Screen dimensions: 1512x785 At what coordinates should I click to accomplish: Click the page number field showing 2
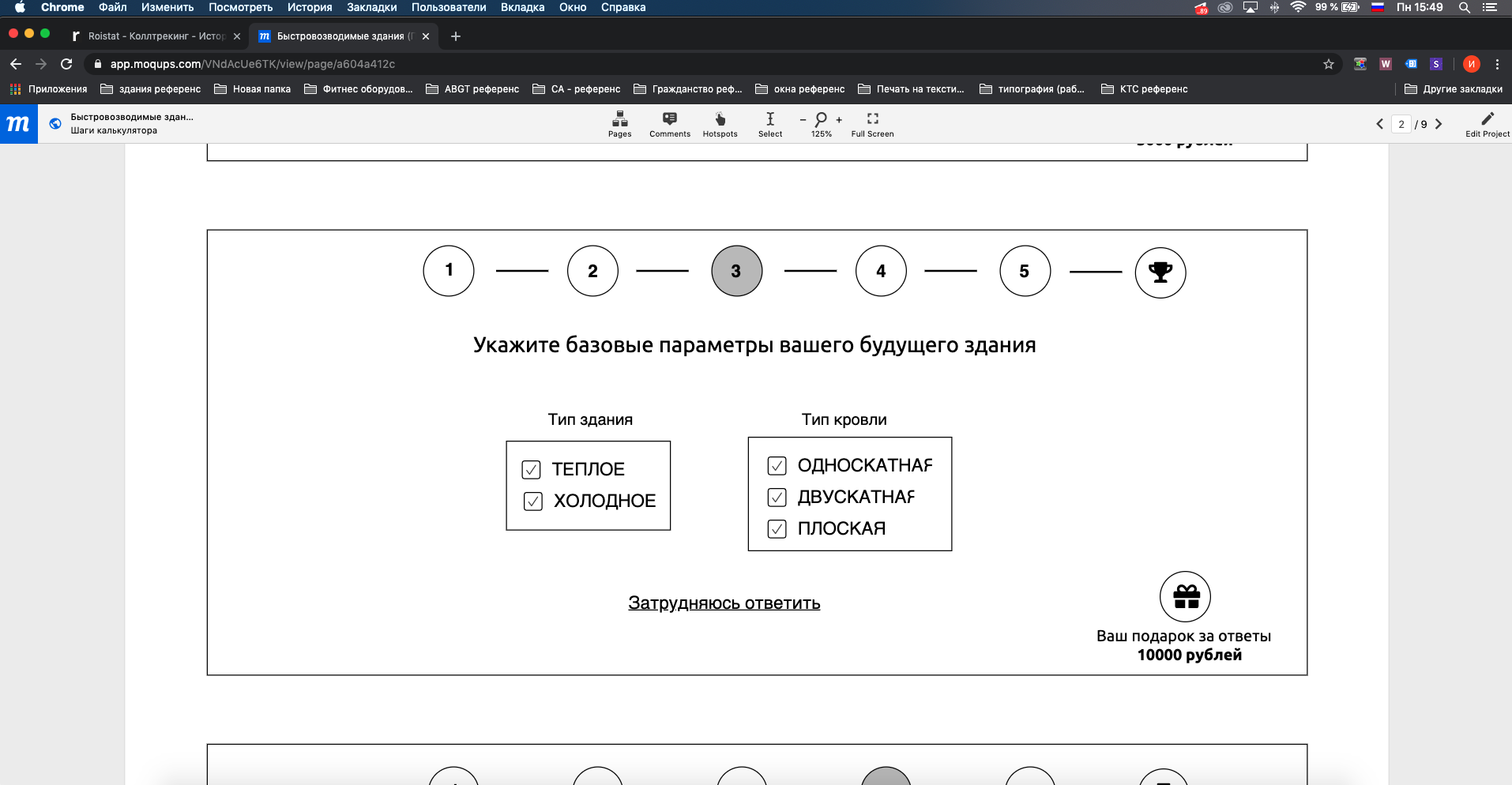click(x=1401, y=124)
